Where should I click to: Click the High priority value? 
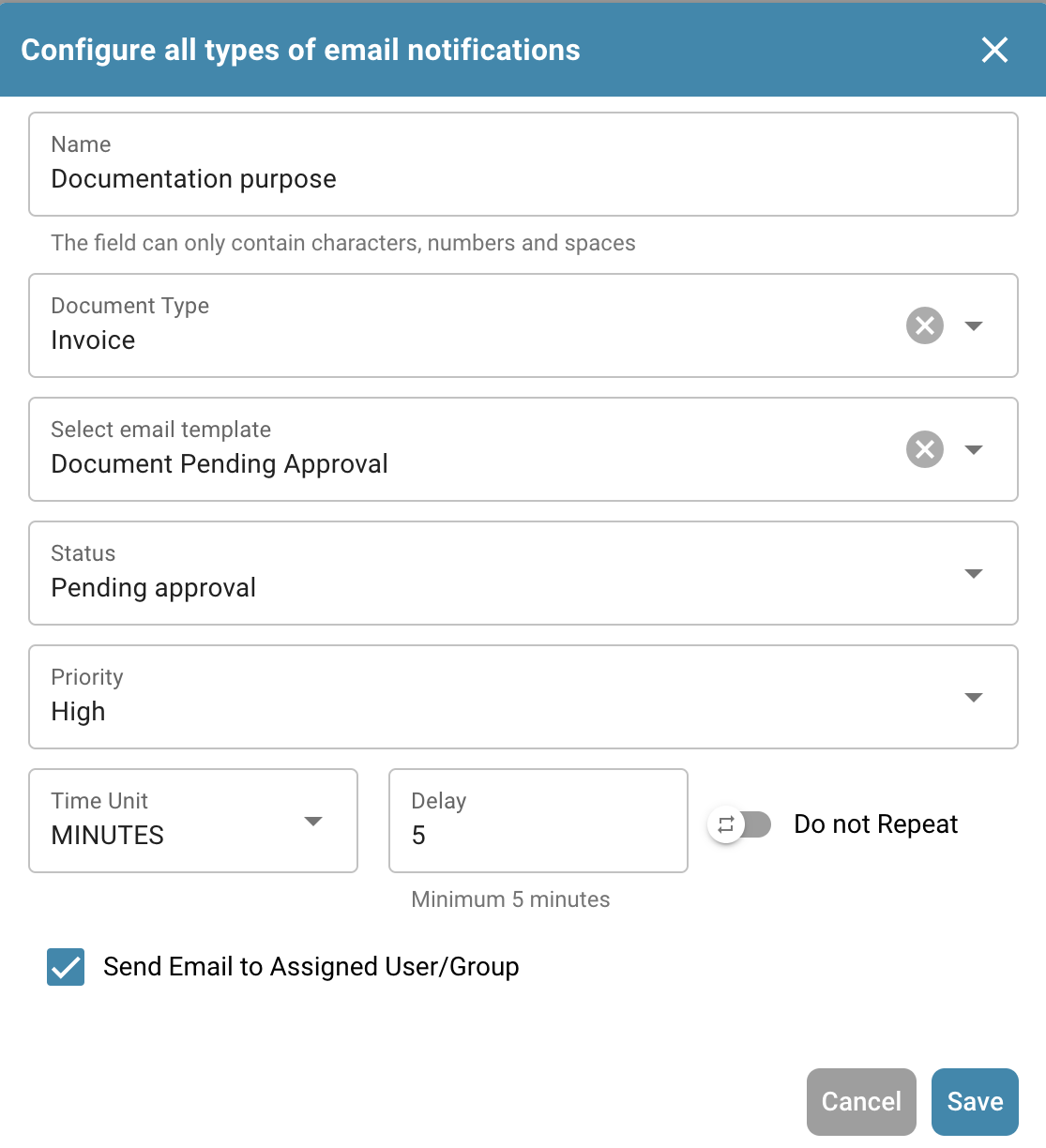(79, 712)
